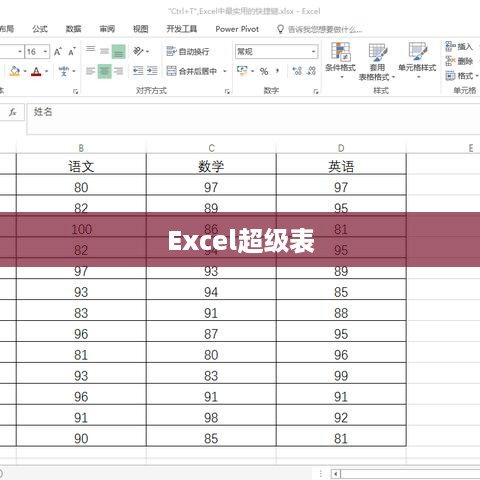This screenshot has height=480, width=480.
Task: Open 套用表格格式 format as table
Action: 377,62
